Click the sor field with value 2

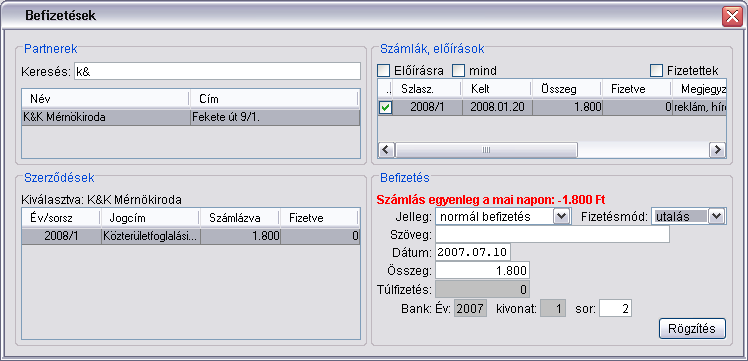(615, 309)
